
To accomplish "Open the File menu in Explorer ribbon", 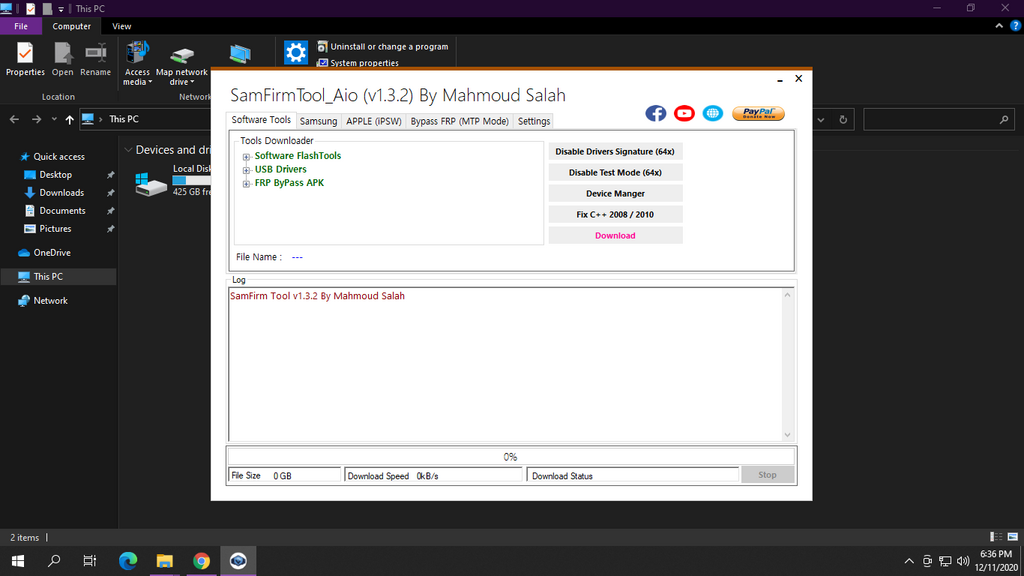I will (x=21, y=26).
